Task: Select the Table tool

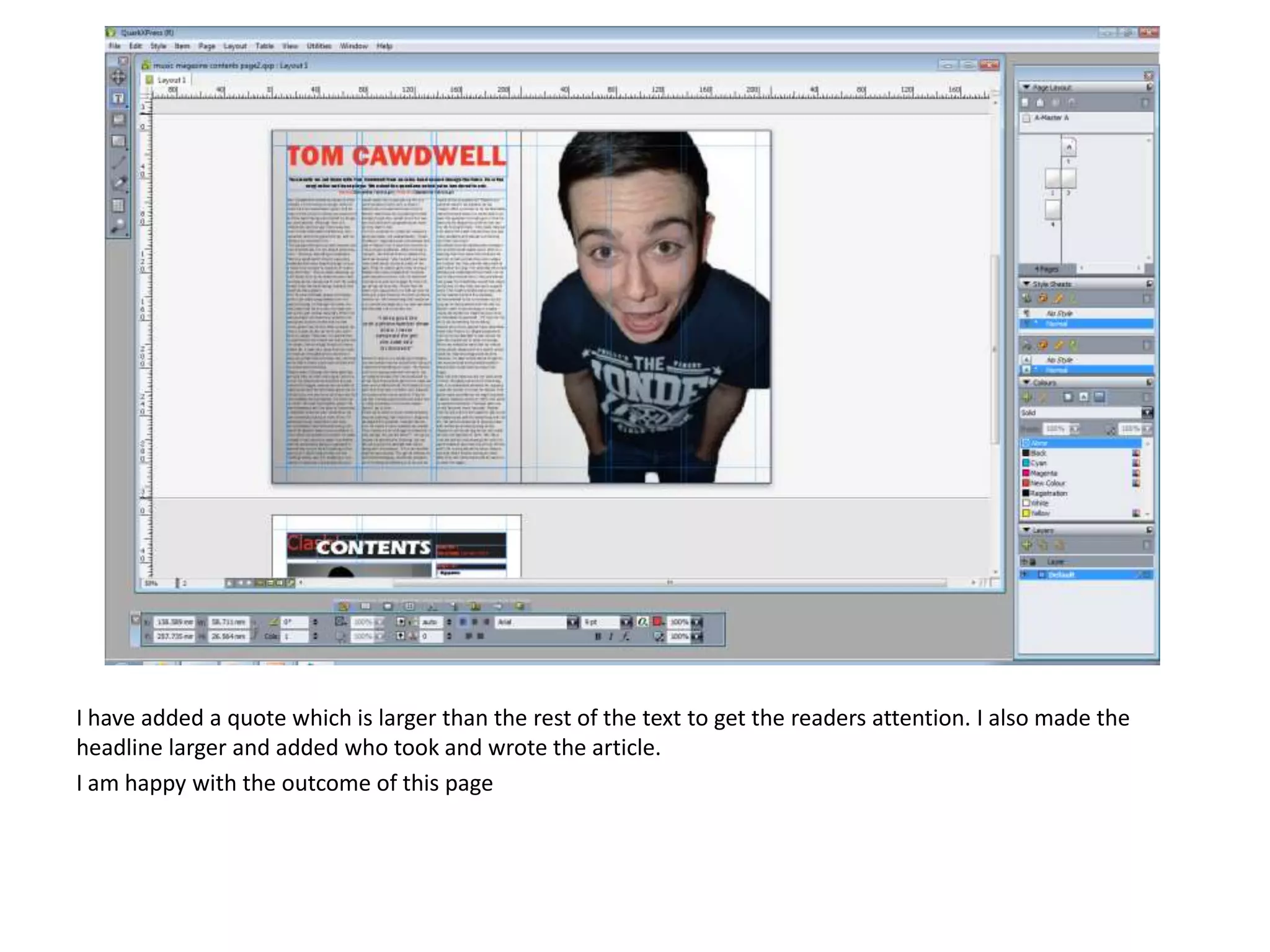Action: 118,205
